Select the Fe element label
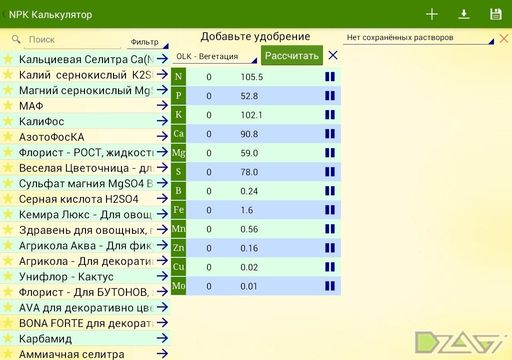The height and width of the screenshot is (360, 512). click(178, 210)
